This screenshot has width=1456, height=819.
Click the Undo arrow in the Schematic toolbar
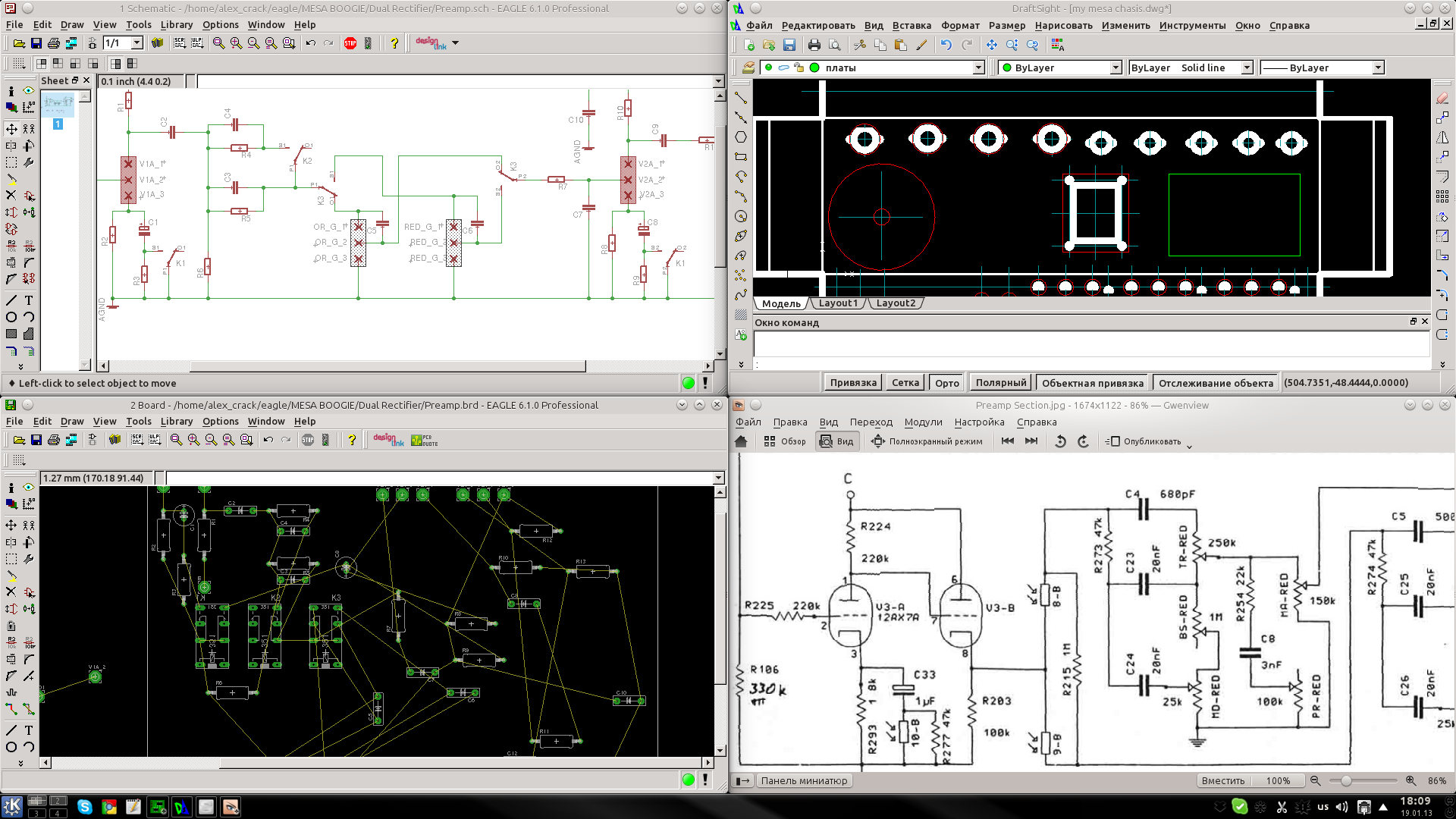[310, 43]
